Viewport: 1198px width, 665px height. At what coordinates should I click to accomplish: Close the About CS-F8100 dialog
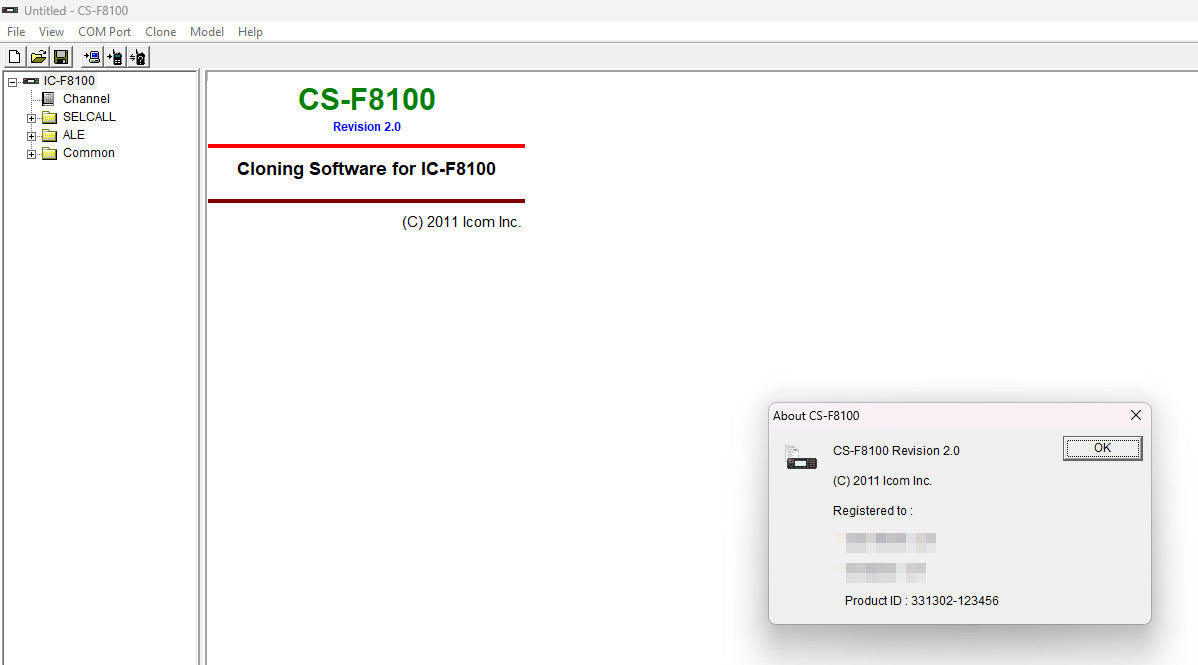point(1136,415)
